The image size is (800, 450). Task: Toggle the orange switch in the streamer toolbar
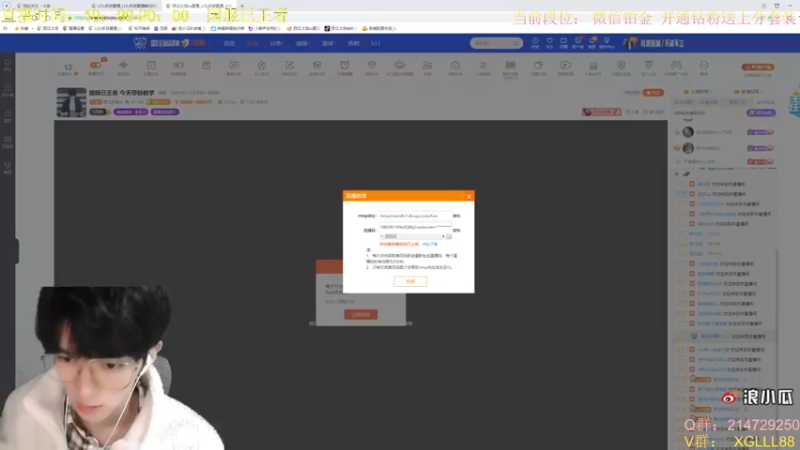click(95, 65)
